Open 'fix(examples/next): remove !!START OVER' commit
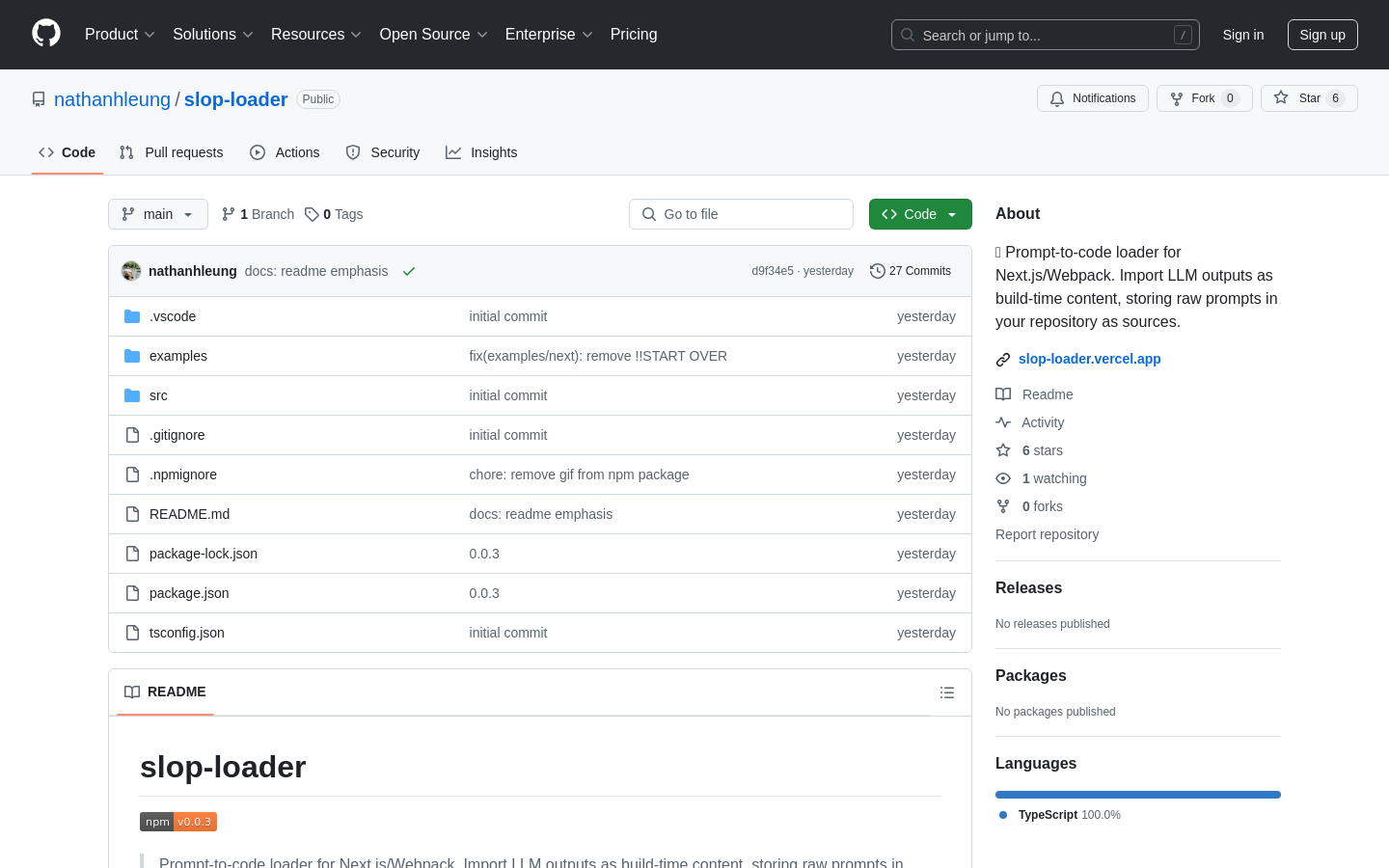 click(598, 356)
